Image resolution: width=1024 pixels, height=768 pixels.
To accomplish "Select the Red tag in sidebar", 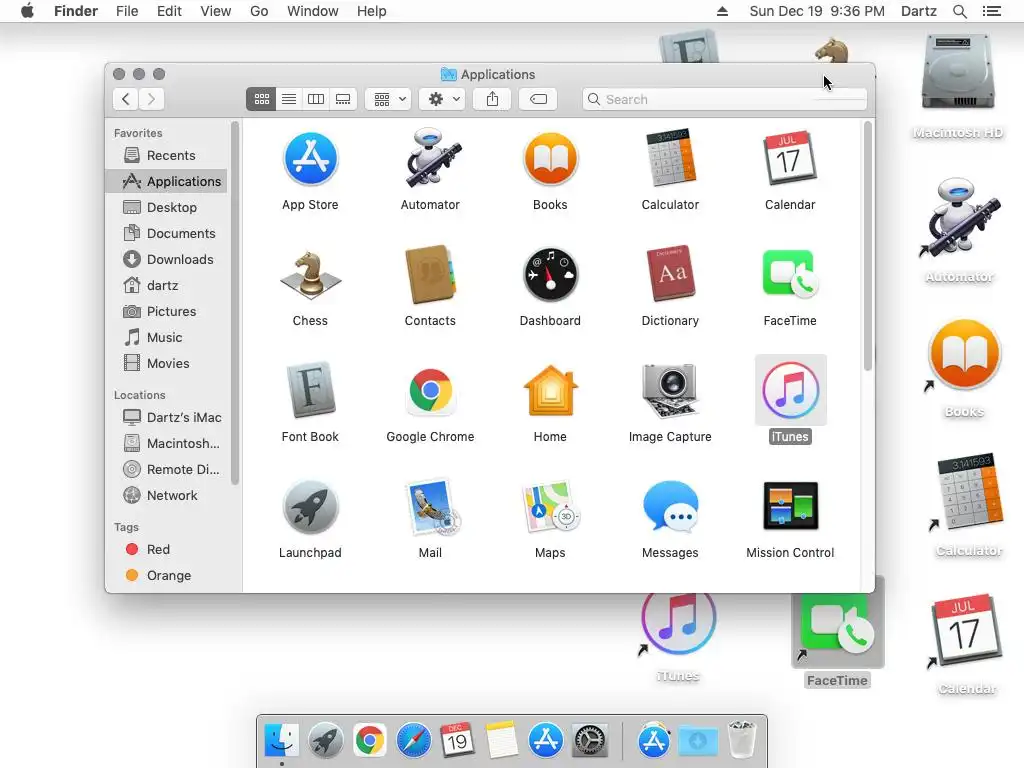I will click(167, 550).
